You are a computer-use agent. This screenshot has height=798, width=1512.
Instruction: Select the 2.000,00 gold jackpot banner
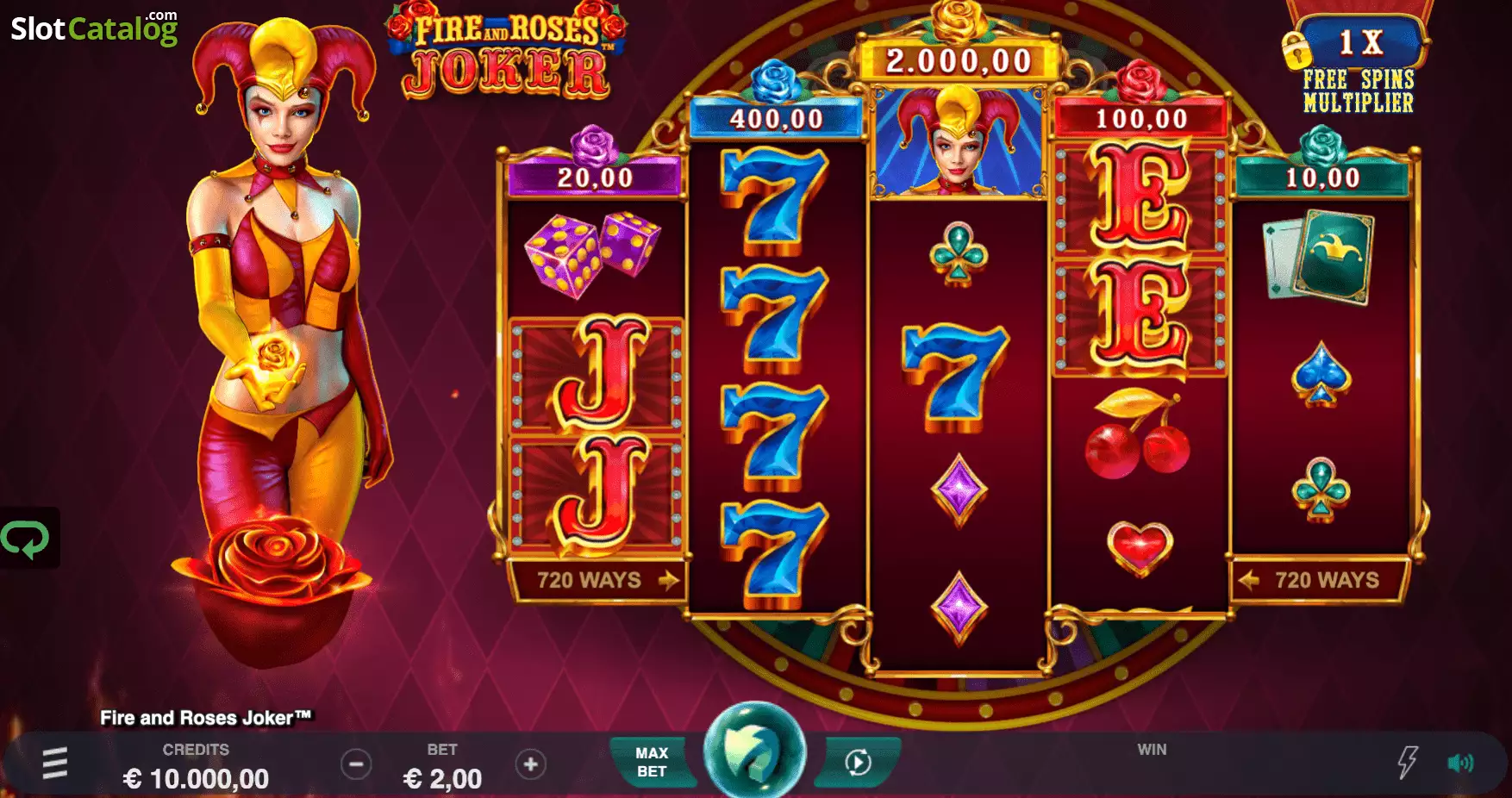click(x=959, y=61)
